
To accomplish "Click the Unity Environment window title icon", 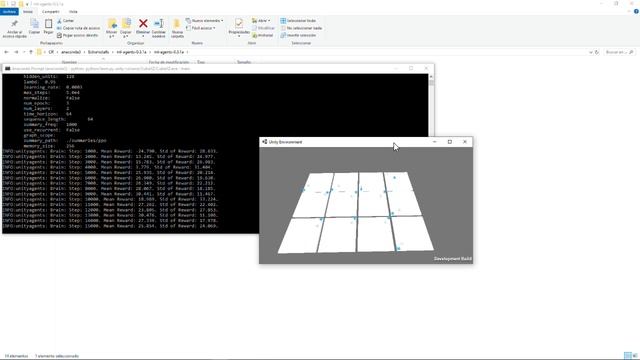I will pos(264,142).
